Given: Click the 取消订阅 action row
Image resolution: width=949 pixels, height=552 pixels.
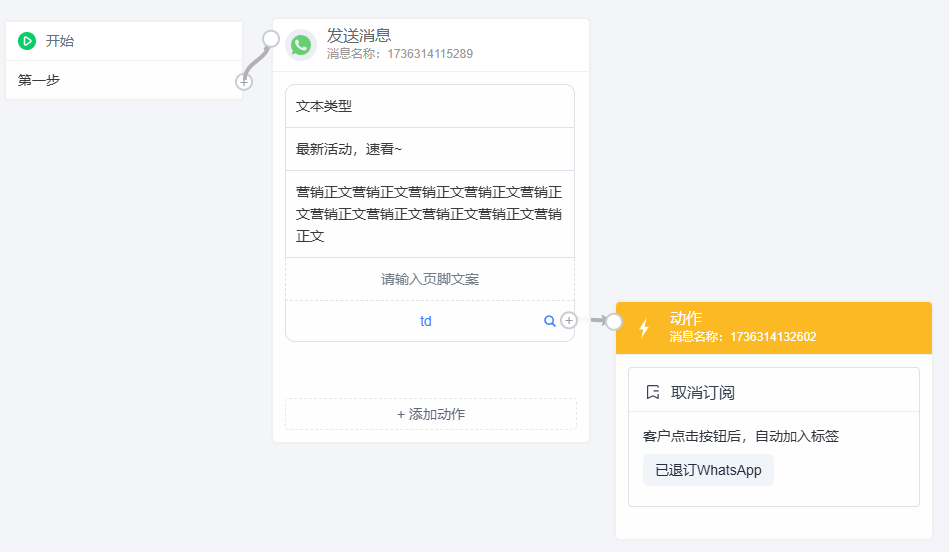Looking at the screenshot, I should click(774, 392).
